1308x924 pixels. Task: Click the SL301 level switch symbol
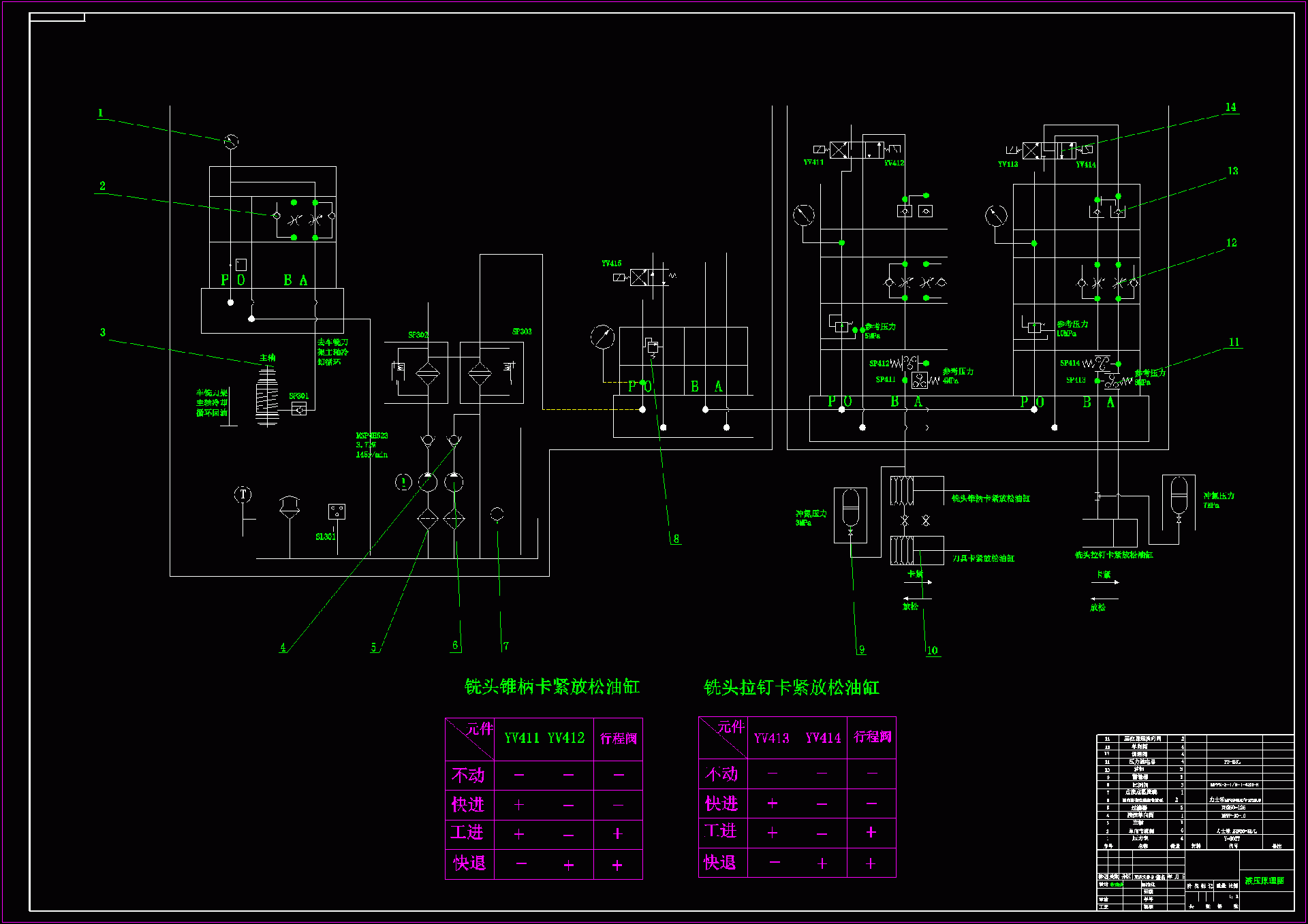coord(337,511)
